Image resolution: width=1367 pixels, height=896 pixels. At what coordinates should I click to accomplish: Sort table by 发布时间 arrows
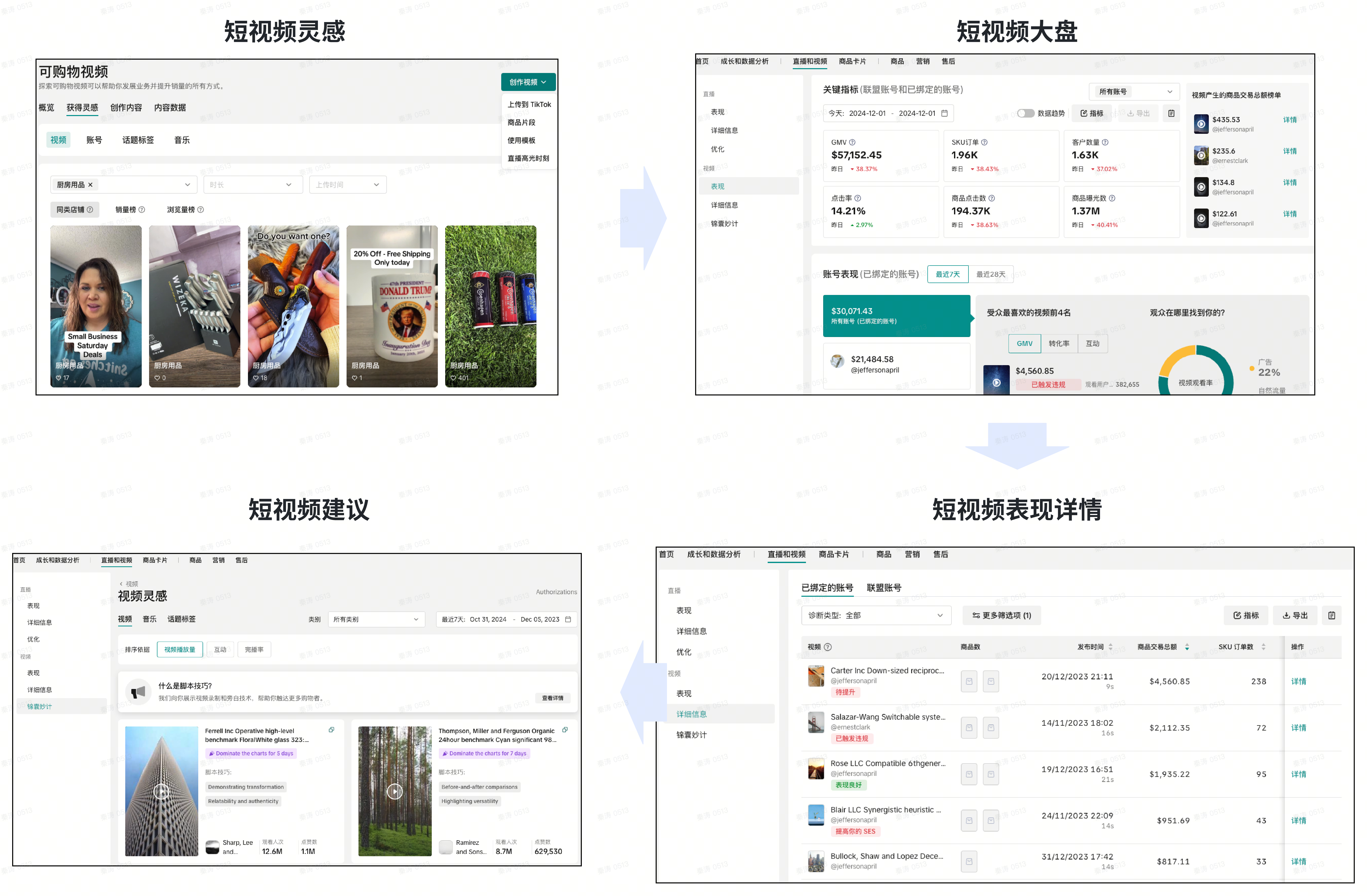(1111, 647)
